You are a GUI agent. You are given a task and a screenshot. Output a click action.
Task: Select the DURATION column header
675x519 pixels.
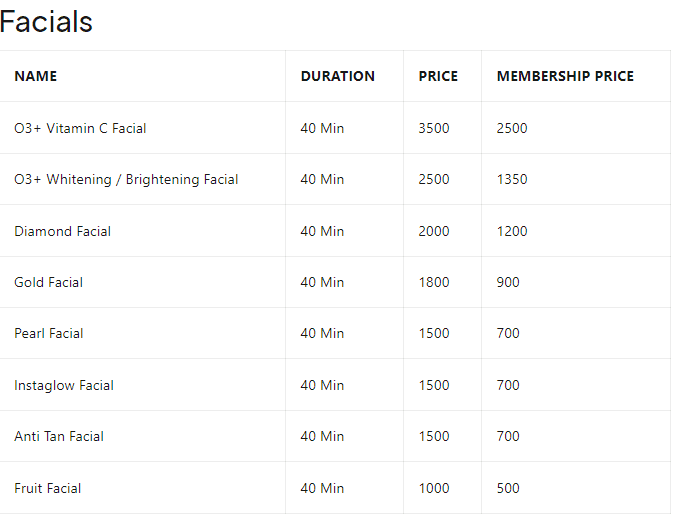(x=338, y=76)
